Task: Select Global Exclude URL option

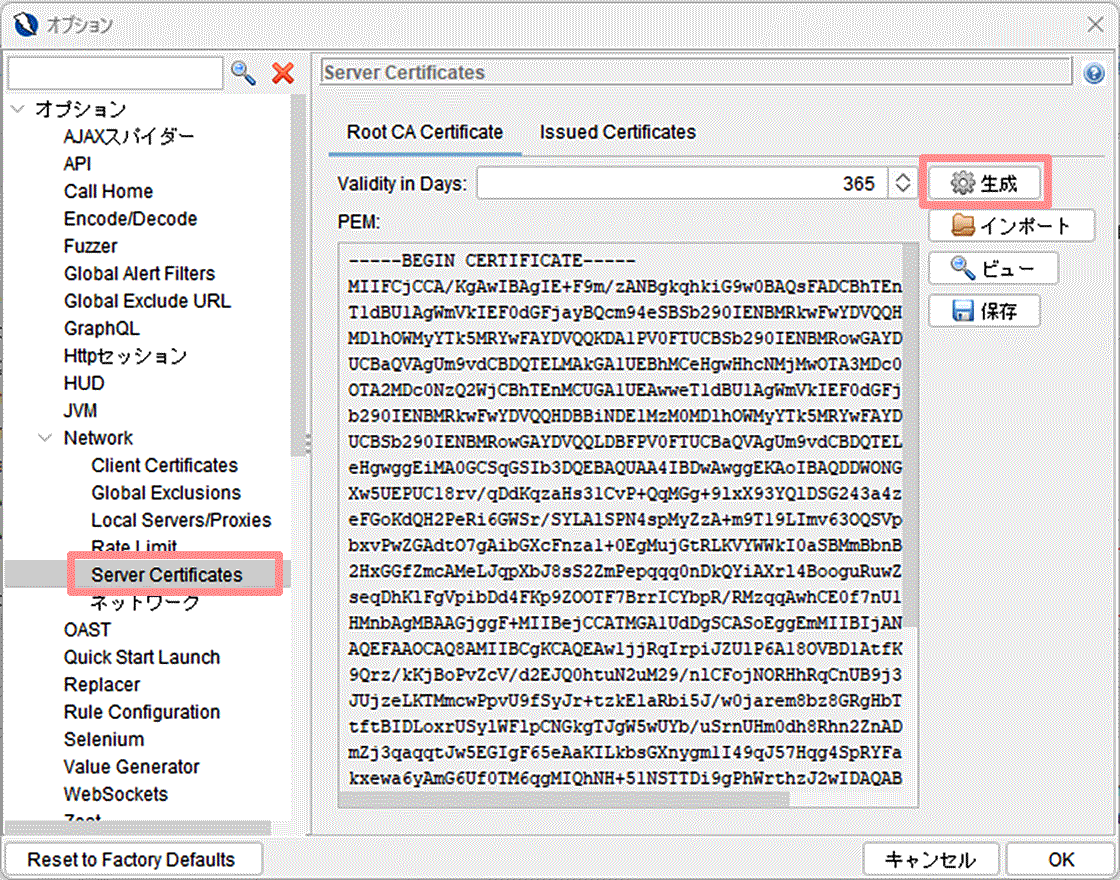Action: 147,301
